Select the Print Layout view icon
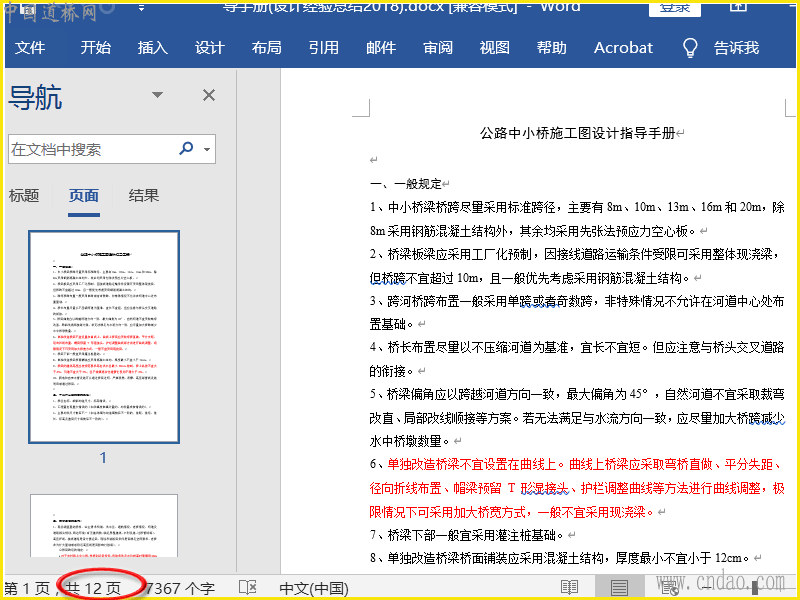Screen dimensions: 800x600 619,588
